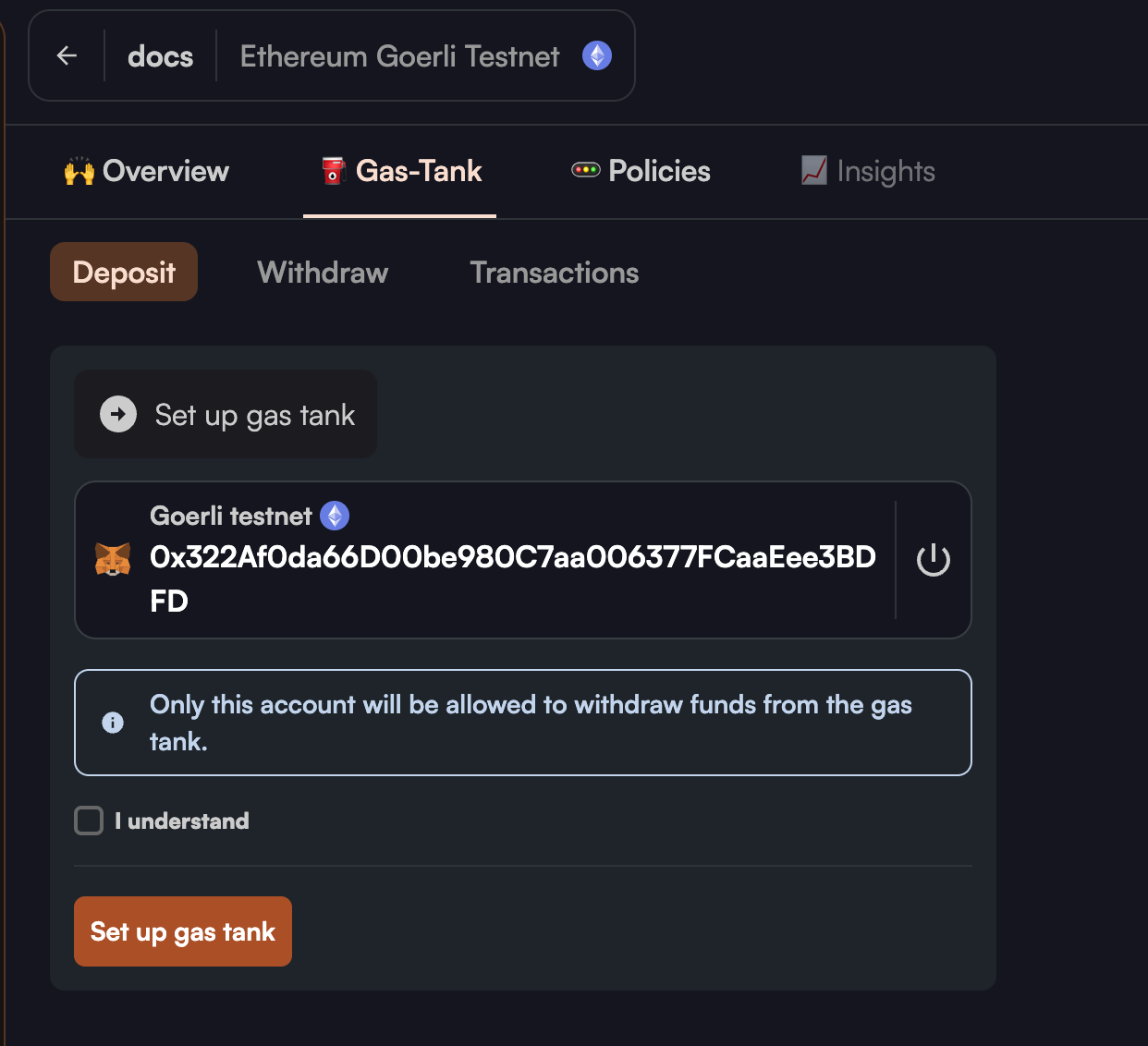Click the connected wallet address text

tap(512, 558)
